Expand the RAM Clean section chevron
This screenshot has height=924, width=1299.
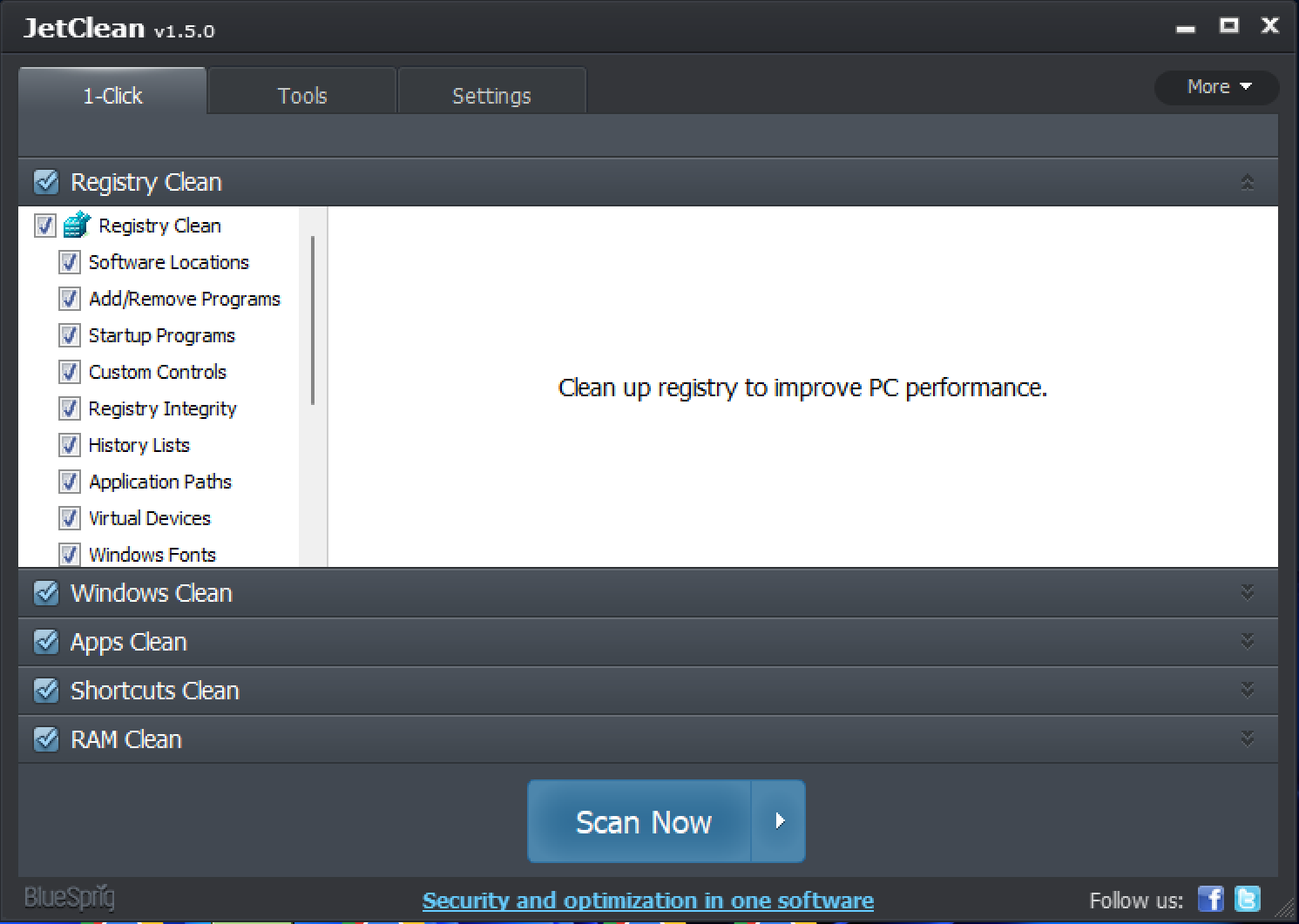(x=1248, y=739)
